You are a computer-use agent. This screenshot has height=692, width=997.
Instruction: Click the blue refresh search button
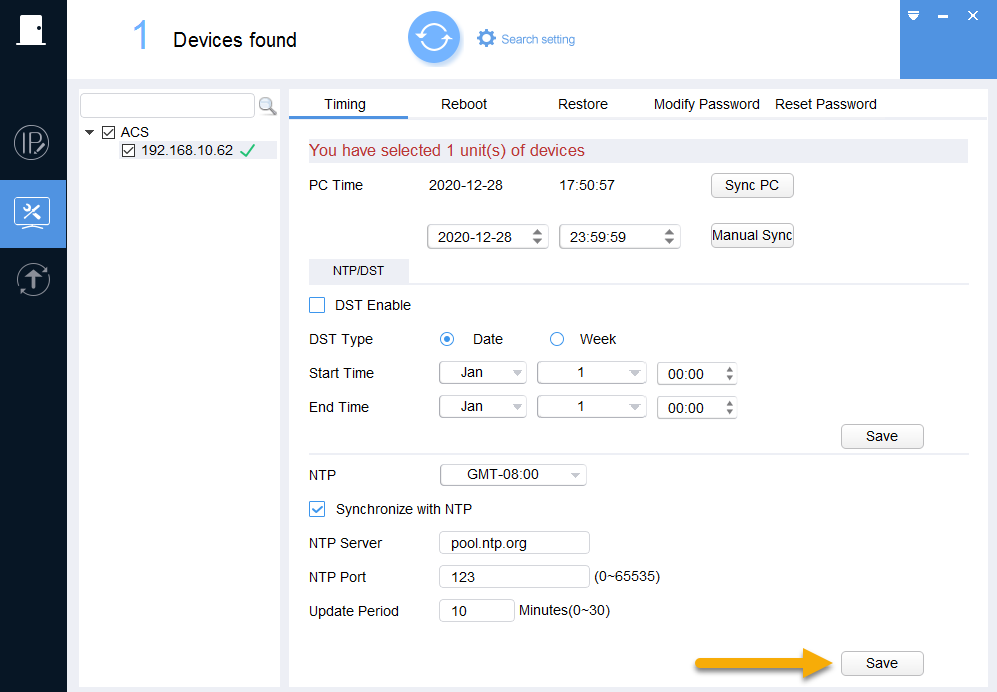point(434,38)
